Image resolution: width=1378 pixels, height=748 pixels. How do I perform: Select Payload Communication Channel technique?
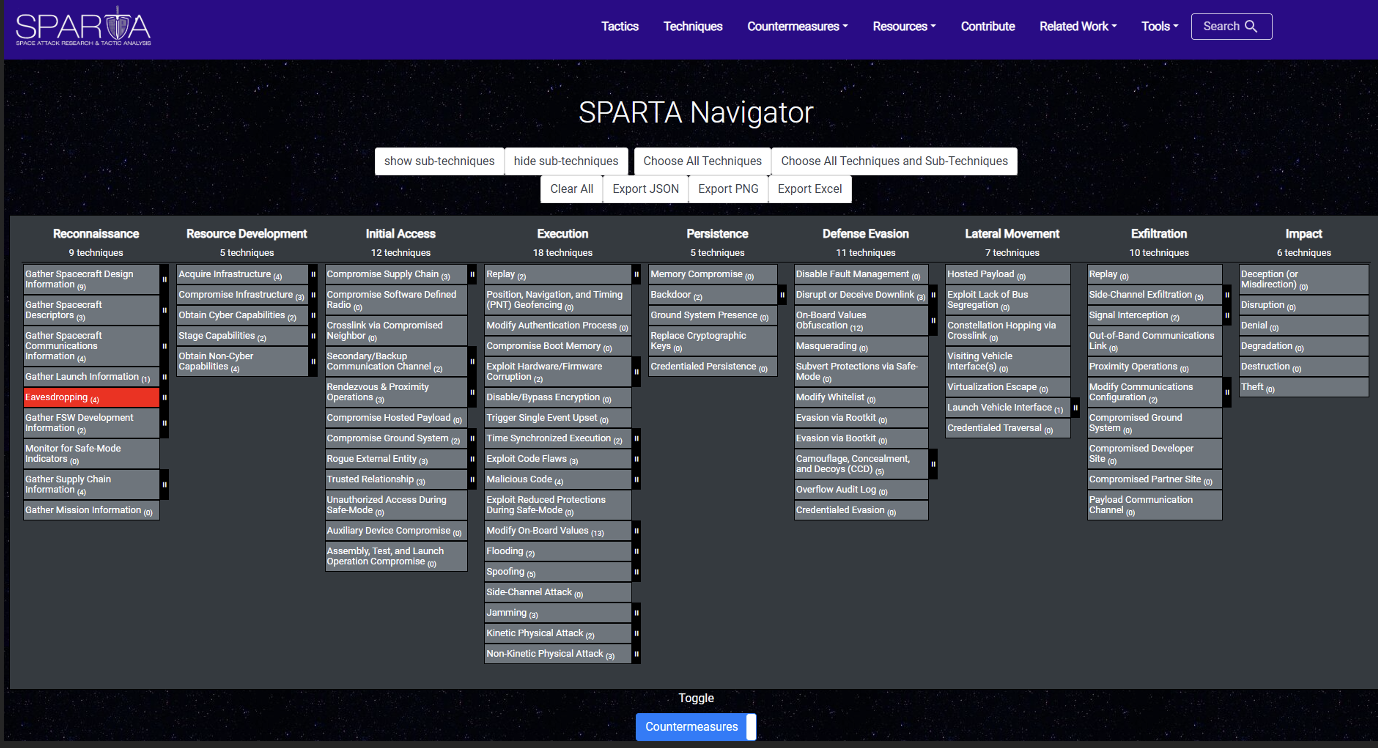1155,505
